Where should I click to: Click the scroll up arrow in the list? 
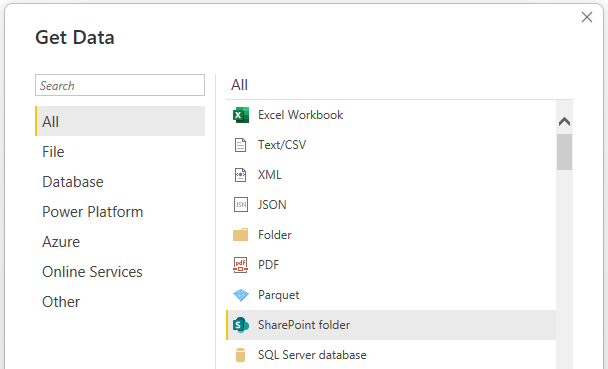click(564, 122)
